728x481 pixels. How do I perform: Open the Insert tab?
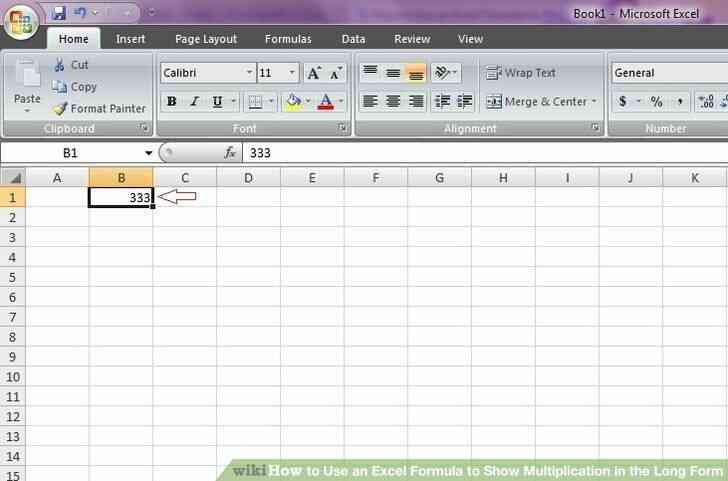[x=130, y=39]
